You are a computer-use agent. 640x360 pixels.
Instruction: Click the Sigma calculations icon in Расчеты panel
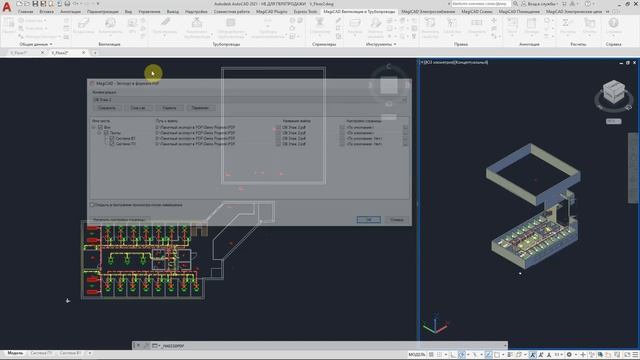click(567, 23)
